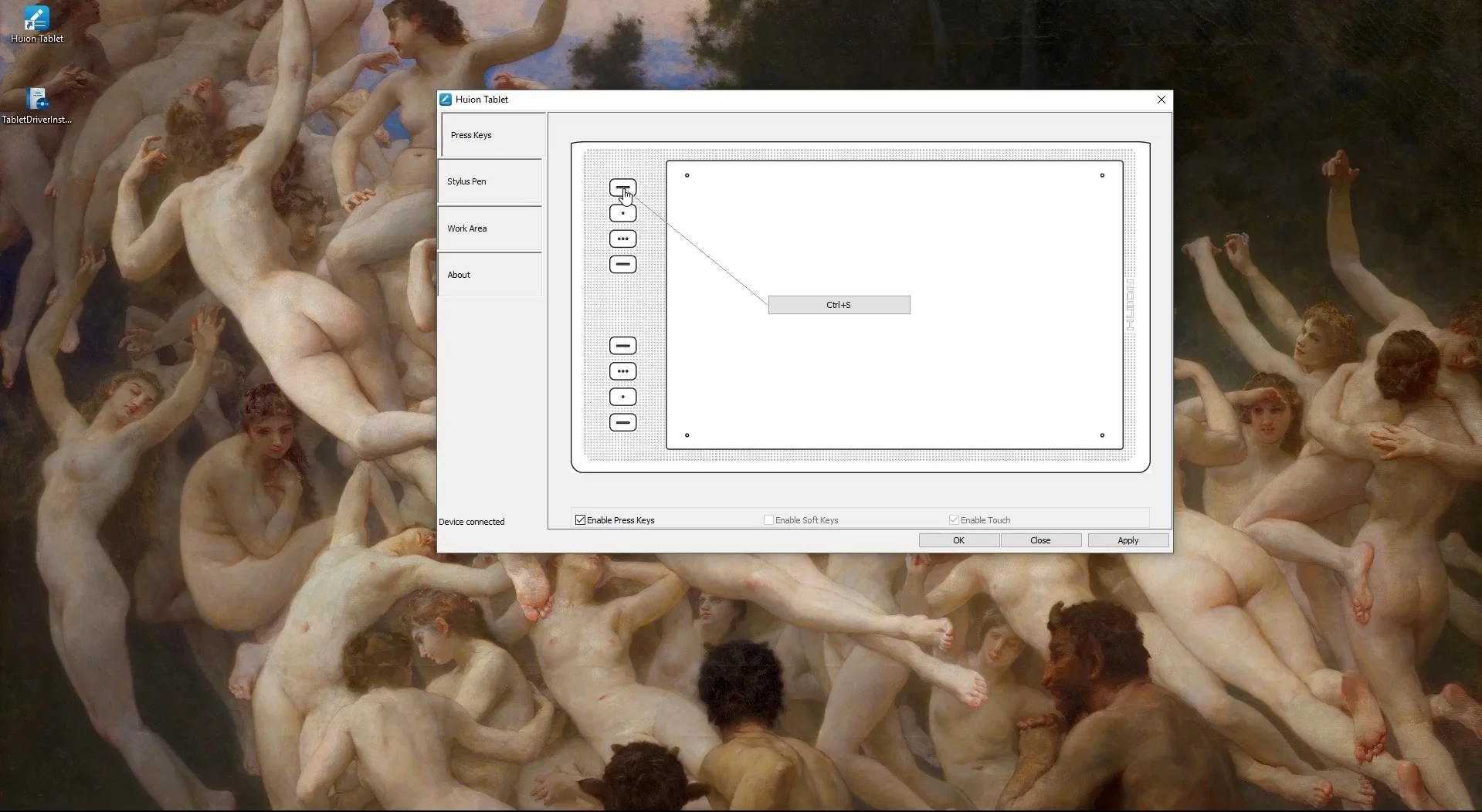Select the three-dot press key in upper group
Image resolution: width=1482 pixels, height=812 pixels.
[x=622, y=239]
